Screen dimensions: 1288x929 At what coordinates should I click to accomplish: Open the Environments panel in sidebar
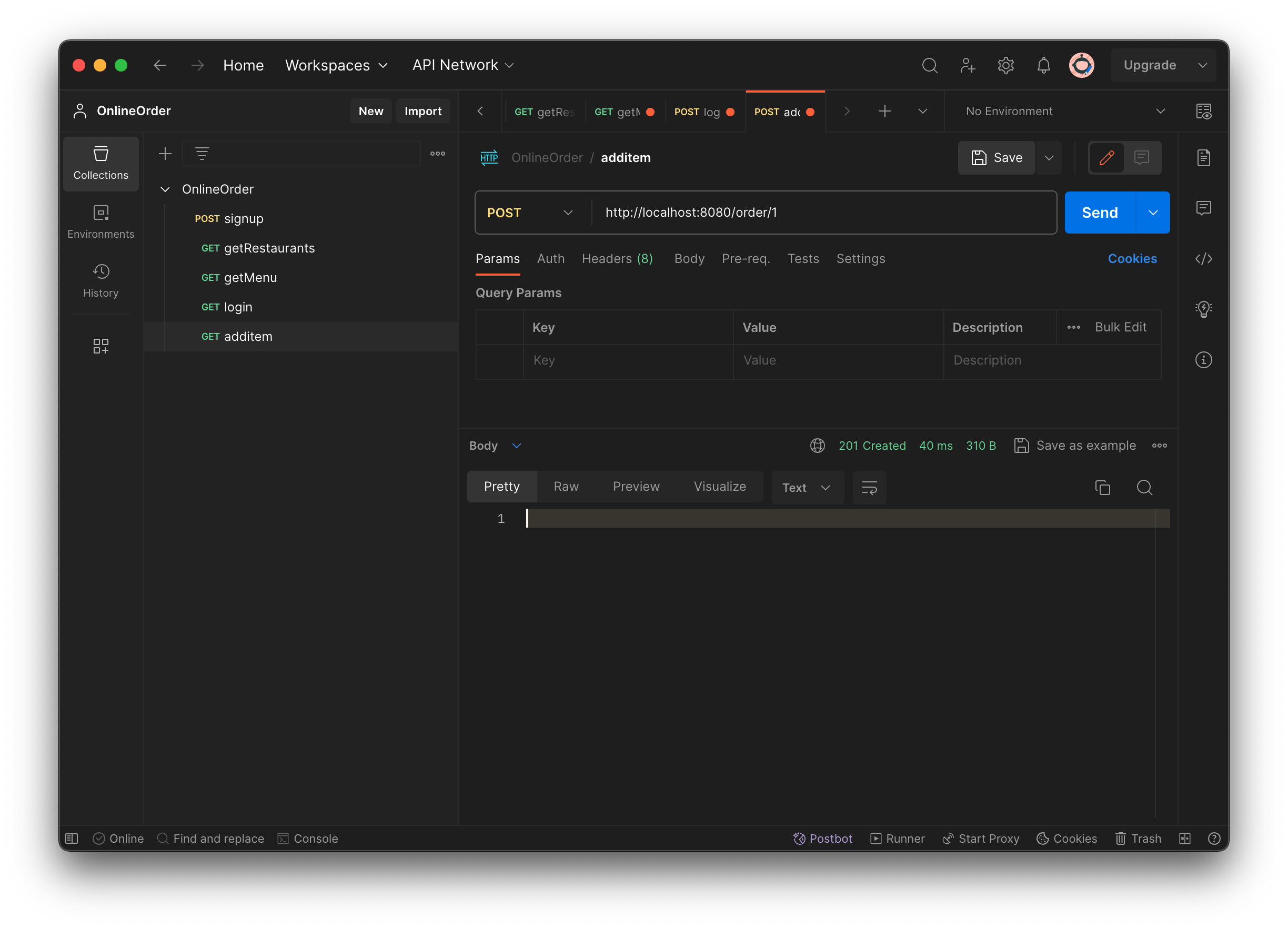tap(100, 221)
